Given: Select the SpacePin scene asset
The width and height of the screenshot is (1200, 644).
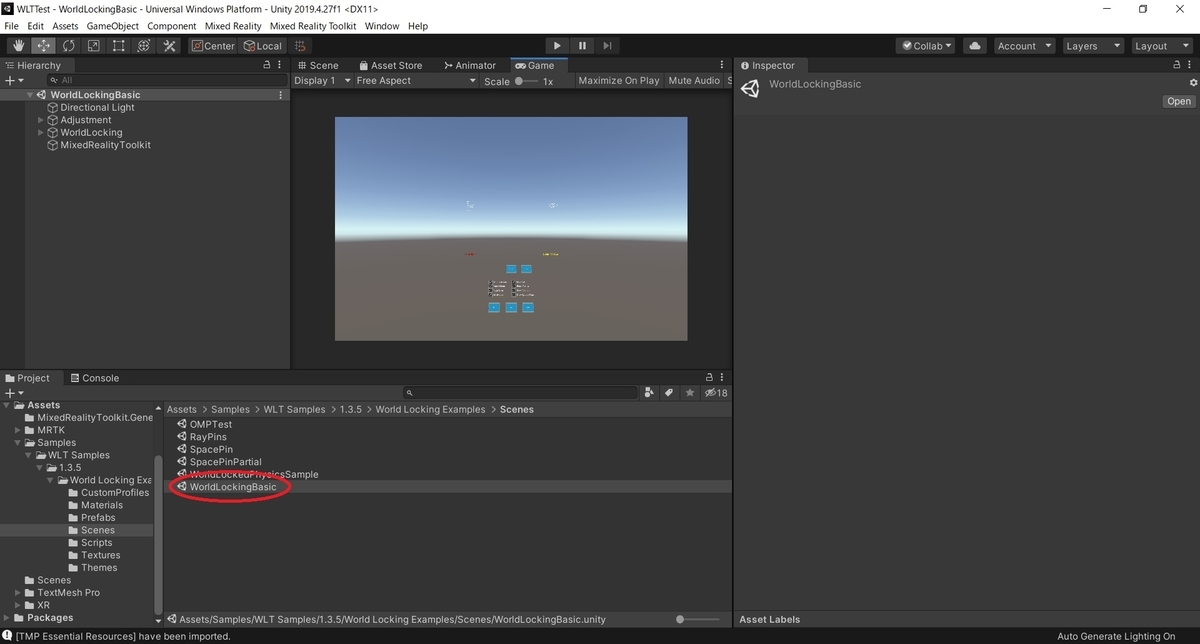Looking at the screenshot, I should [x=211, y=449].
